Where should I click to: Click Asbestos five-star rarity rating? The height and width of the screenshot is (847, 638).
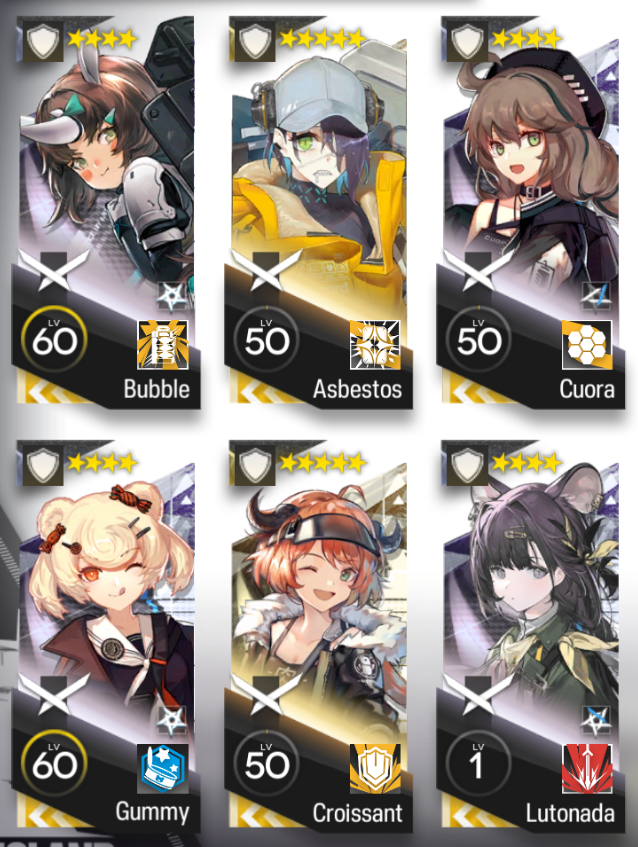pyautogui.click(x=323, y=38)
